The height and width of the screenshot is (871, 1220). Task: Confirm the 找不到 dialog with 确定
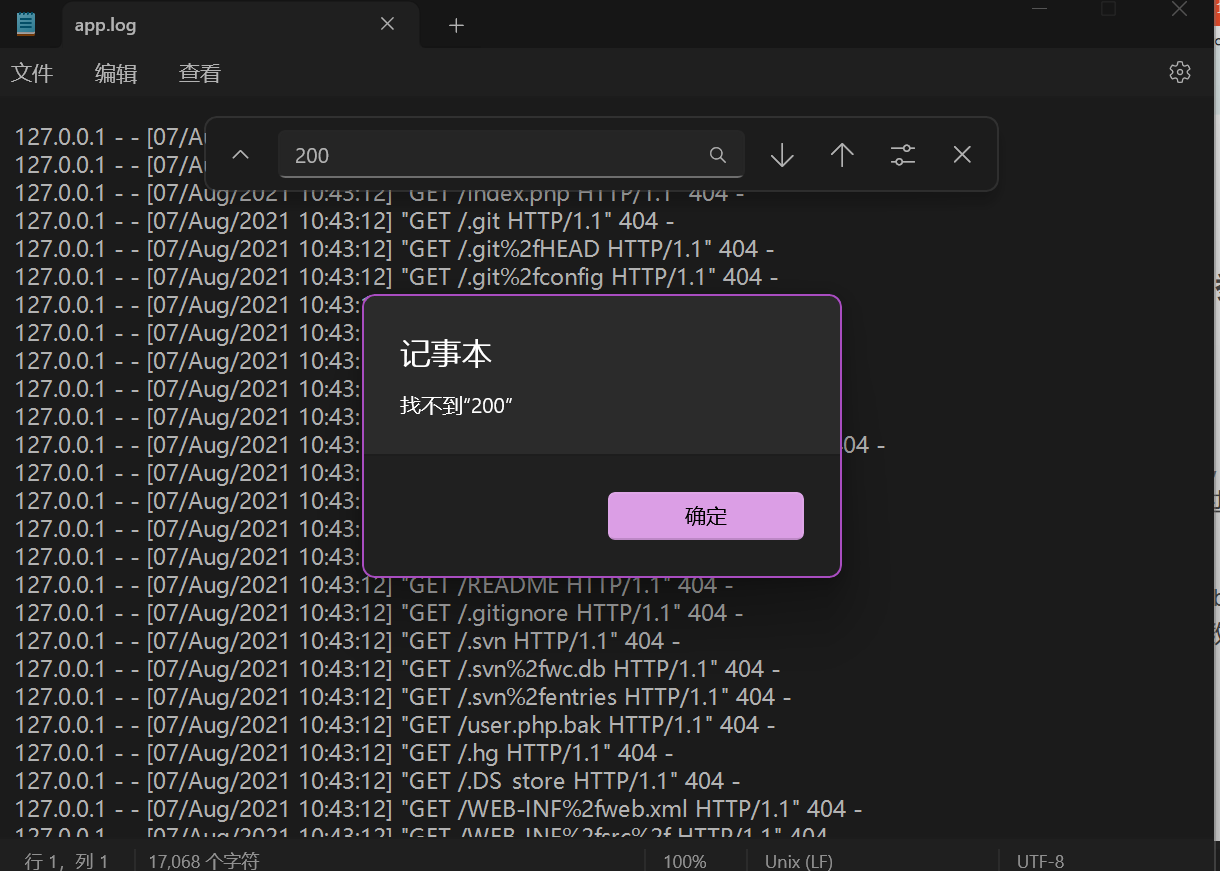tap(705, 516)
